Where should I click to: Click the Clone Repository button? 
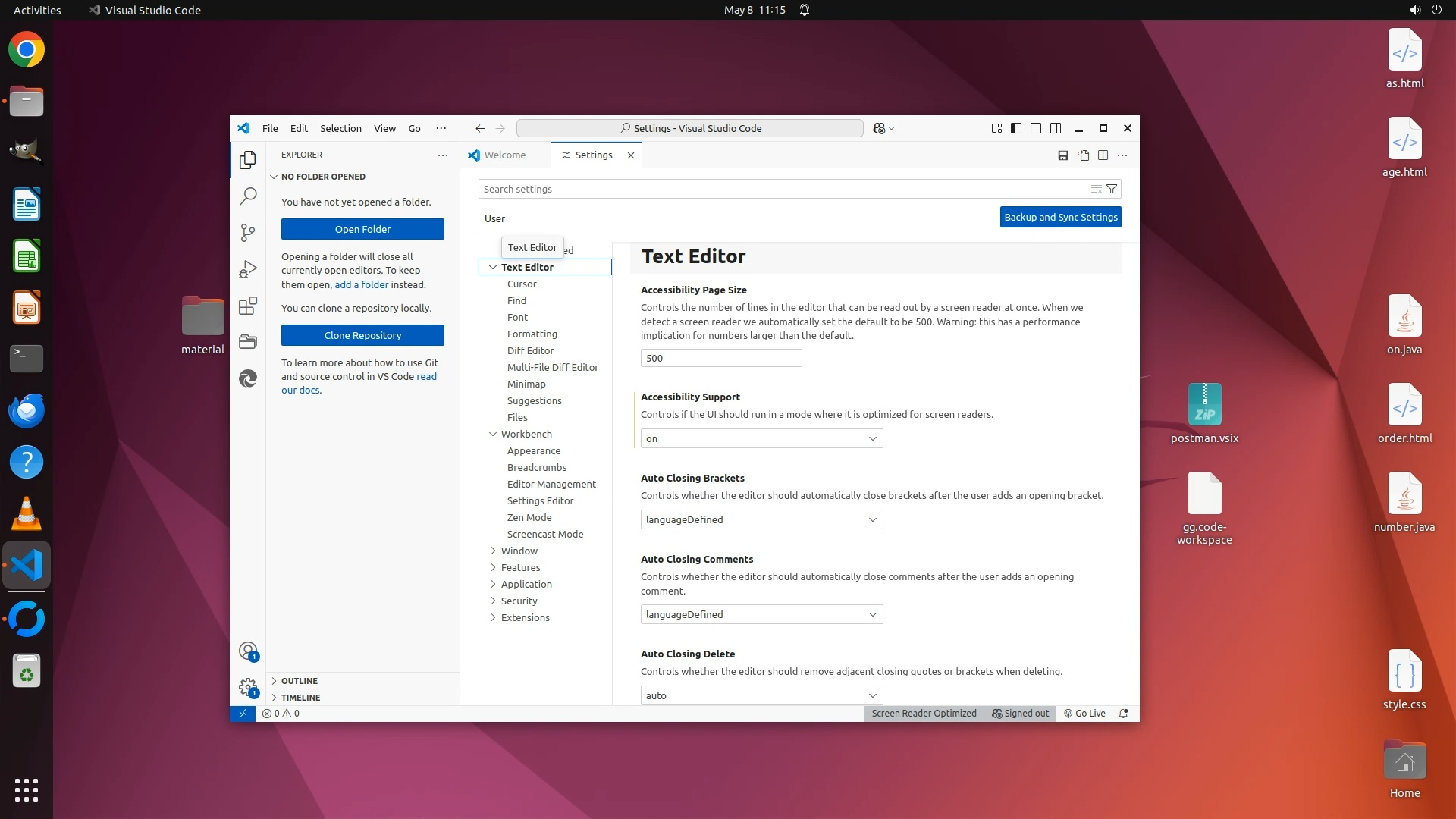(362, 335)
